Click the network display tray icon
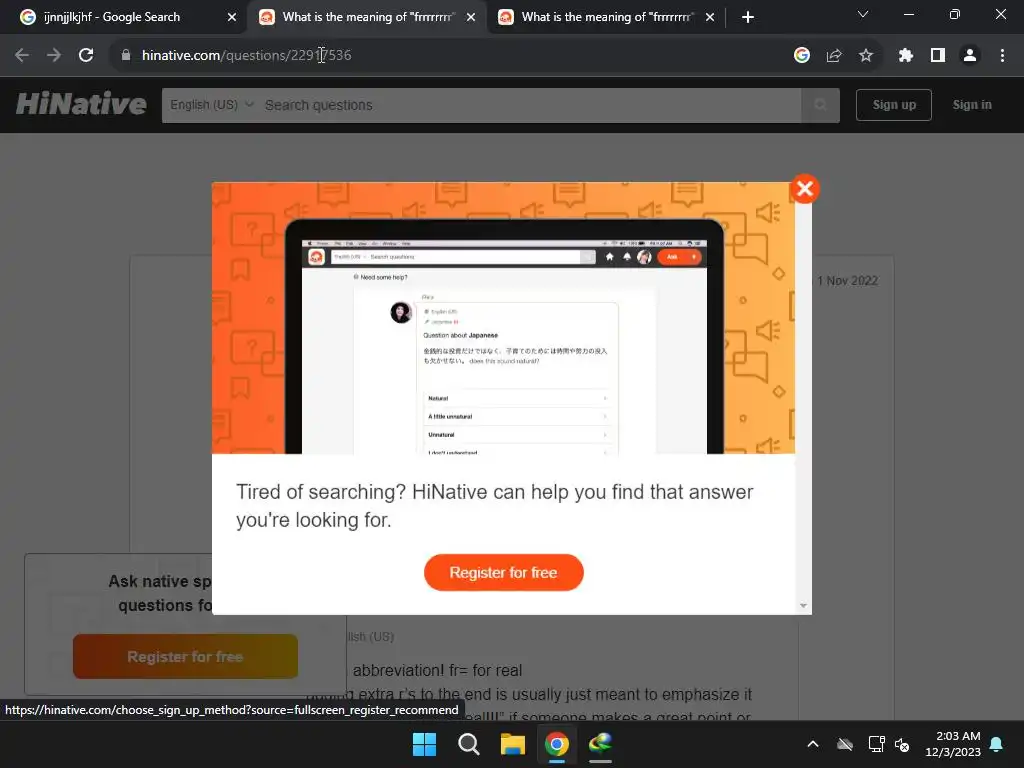The width and height of the screenshot is (1024, 768). click(x=876, y=744)
